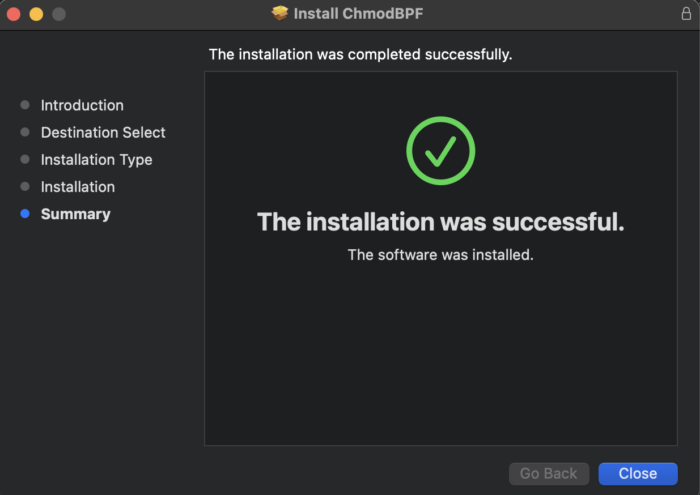The height and width of the screenshot is (495, 700).
Task: Click the bullet next to the Installation step
Action: [x=25, y=187]
